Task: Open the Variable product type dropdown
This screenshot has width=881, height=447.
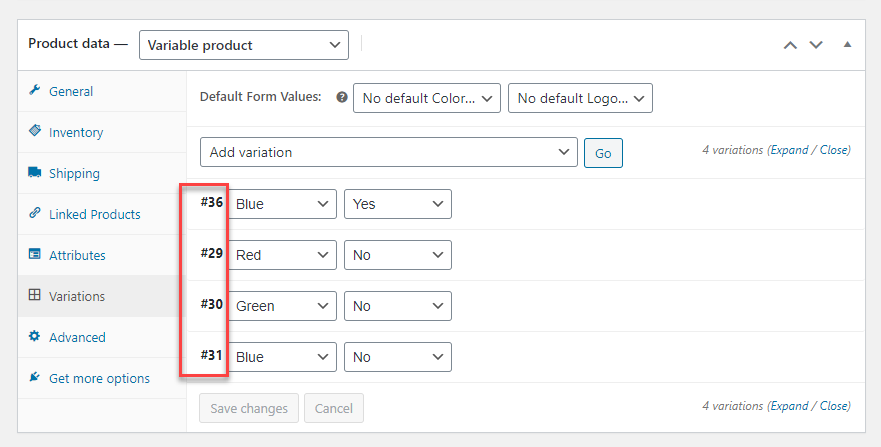Action: coord(244,45)
